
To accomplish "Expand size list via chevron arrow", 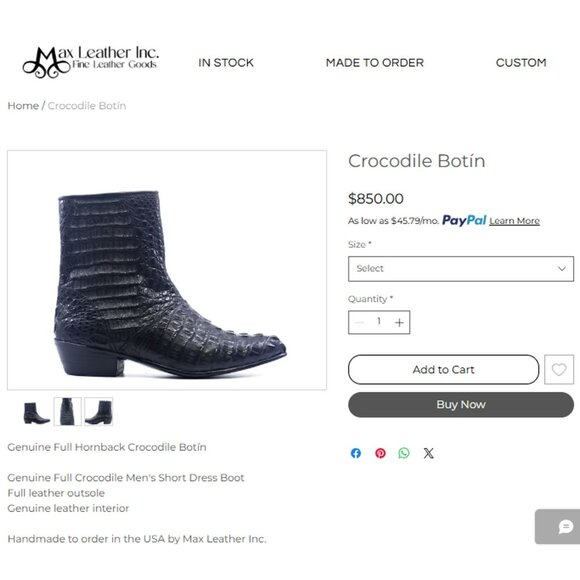I will [562, 269].
